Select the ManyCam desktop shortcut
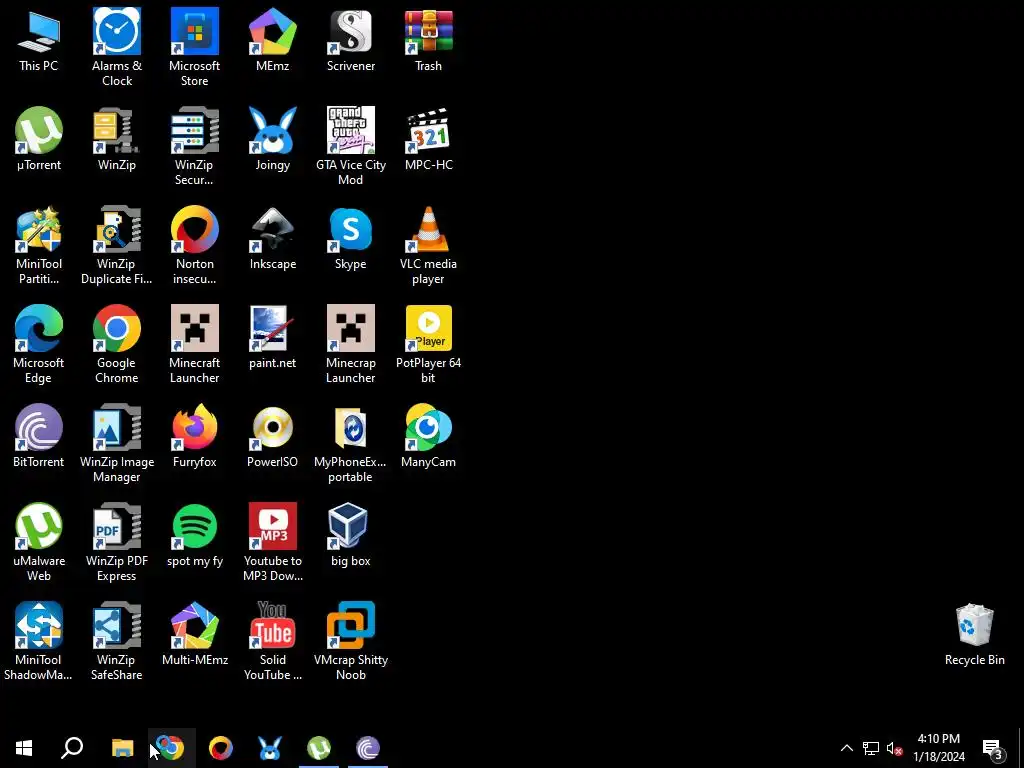 point(428,436)
